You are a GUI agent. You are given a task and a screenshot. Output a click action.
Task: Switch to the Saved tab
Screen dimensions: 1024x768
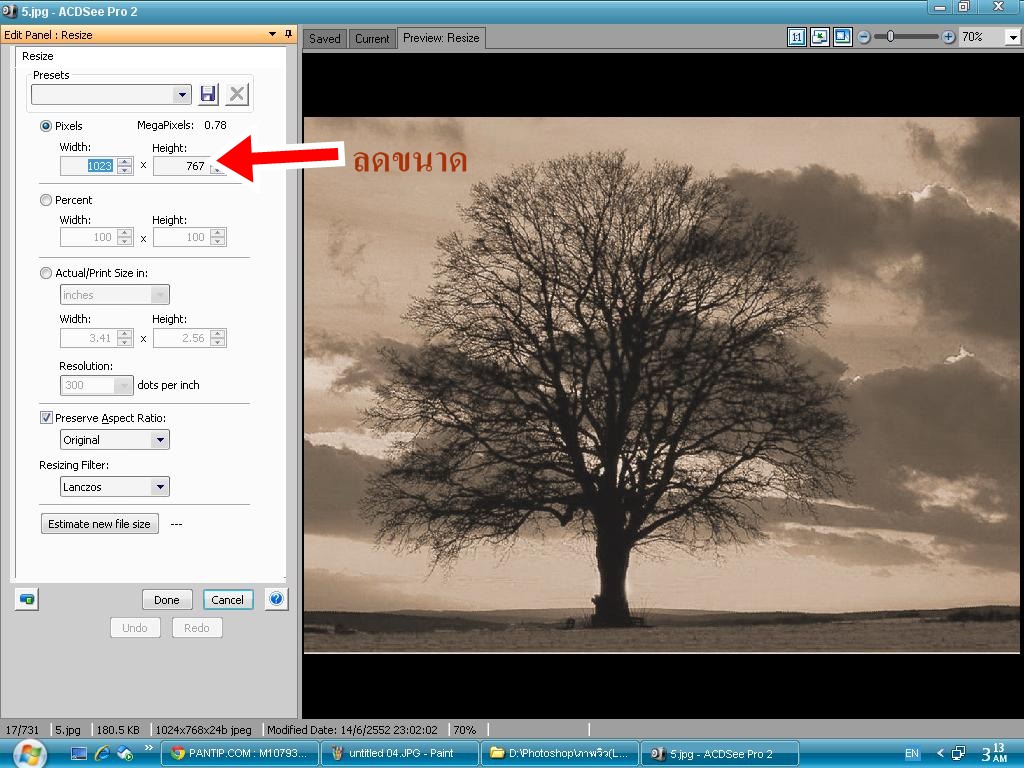(x=325, y=39)
